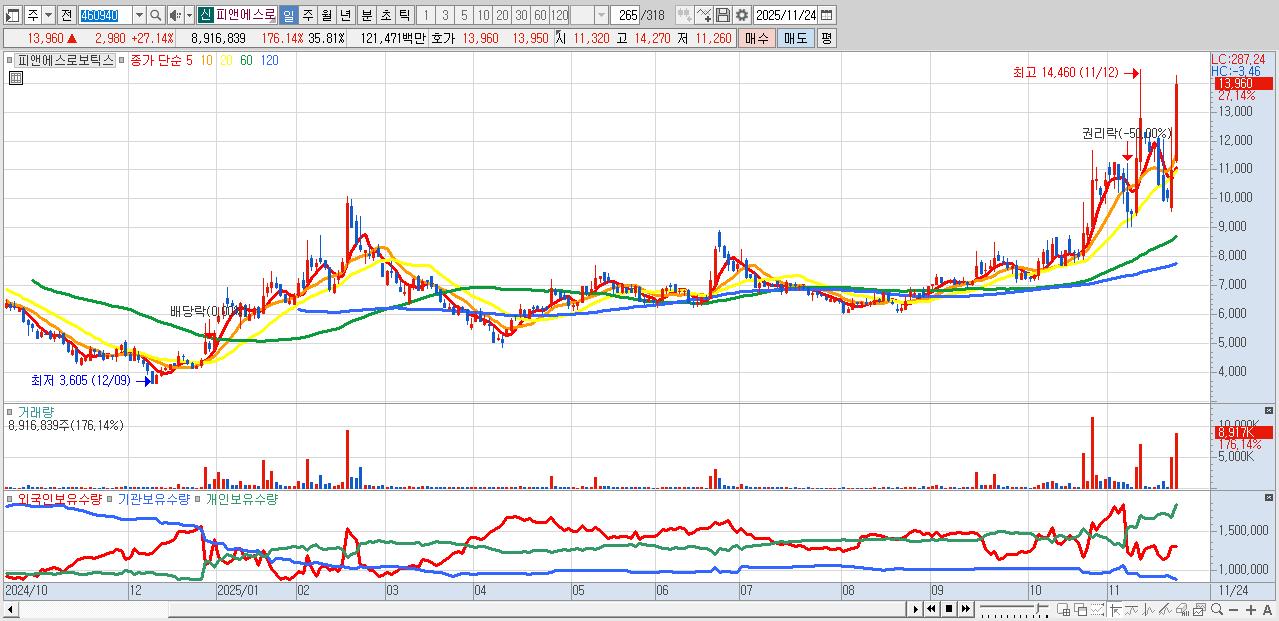Click the horizontal scrollbar left arrow
Viewport: 1279px width, 621px height.
[x=10, y=609]
